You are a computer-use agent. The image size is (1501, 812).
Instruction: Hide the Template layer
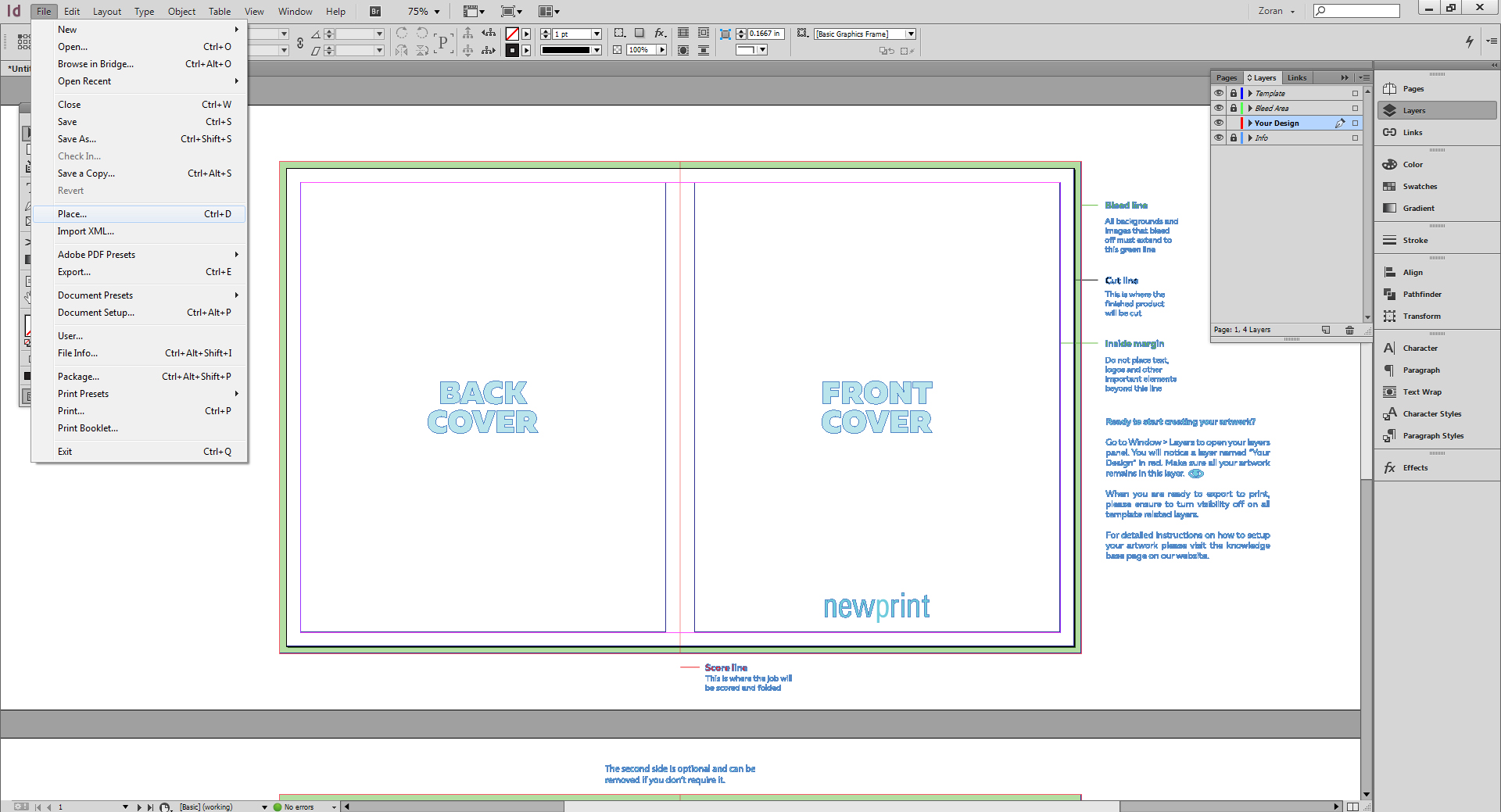click(x=1219, y=92)
